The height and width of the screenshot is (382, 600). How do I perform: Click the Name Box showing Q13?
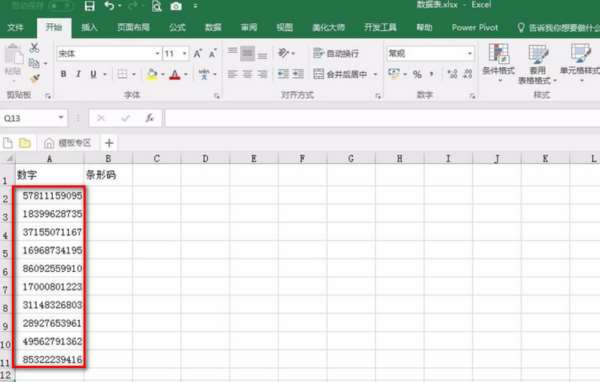(34, 118)
